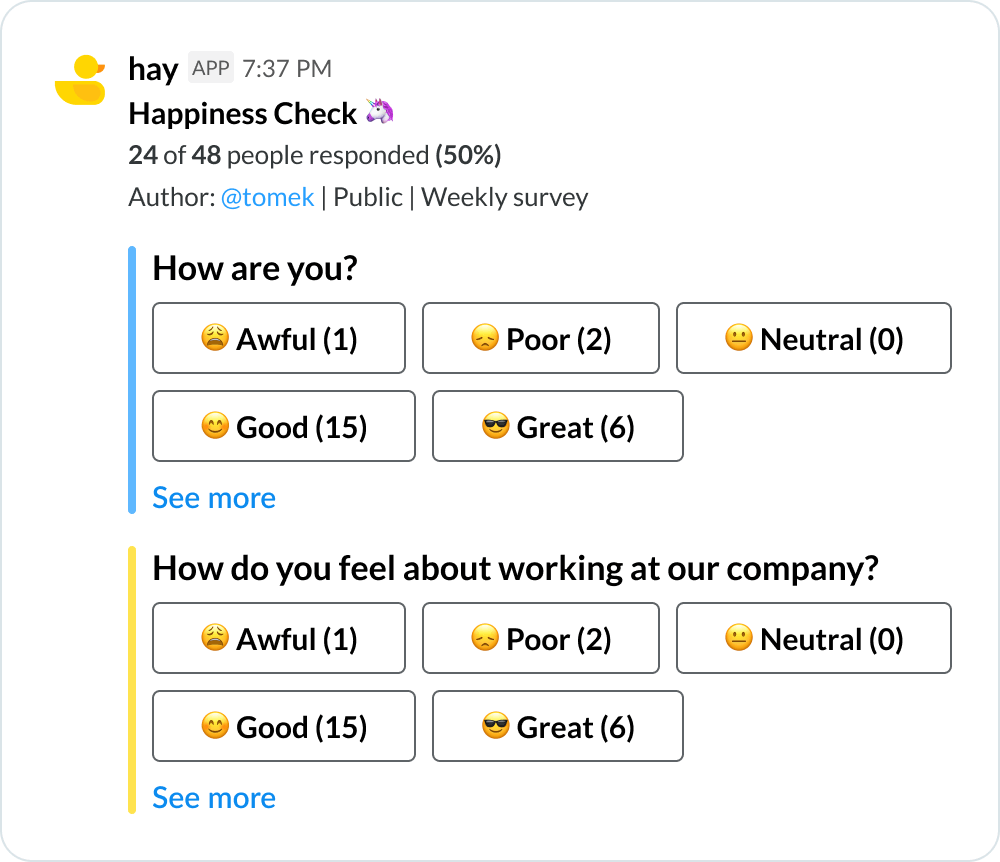The width and height of the screenshot is (1000, 862).
Task: Select Poor for working at our company
Action: click(x=541, y=638)
